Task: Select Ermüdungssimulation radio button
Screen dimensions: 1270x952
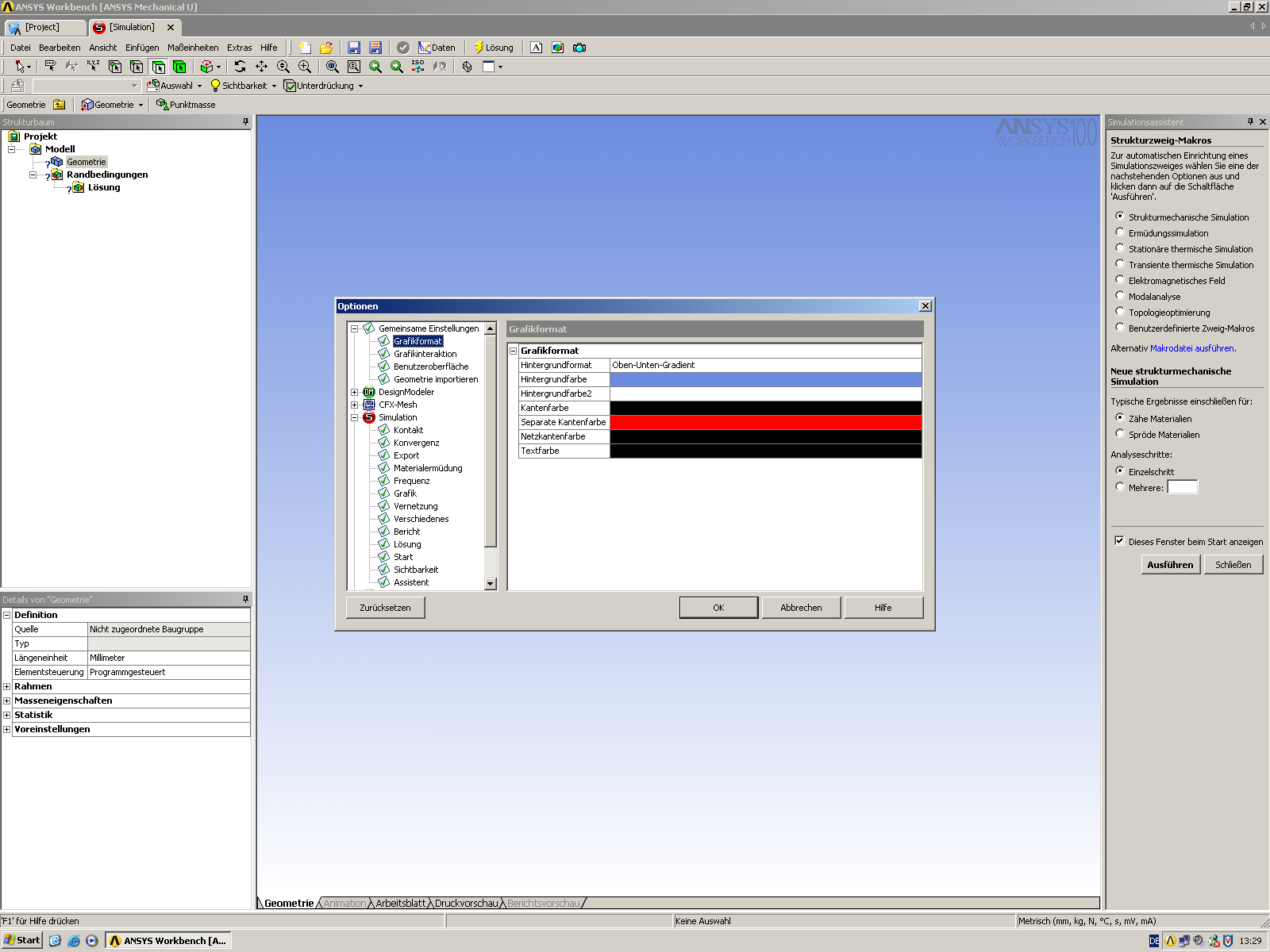Action: (1120, 232)
